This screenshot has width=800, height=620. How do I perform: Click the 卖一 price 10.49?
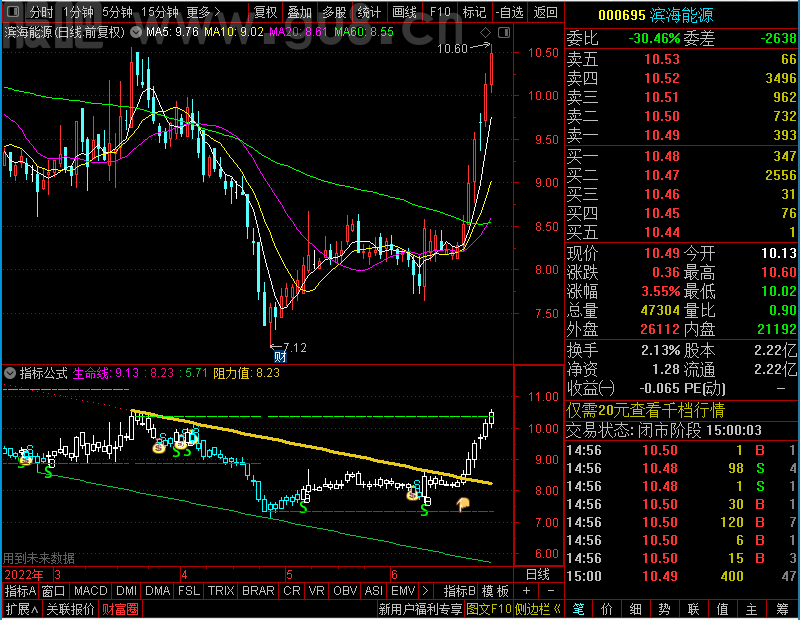click(662, 135)
